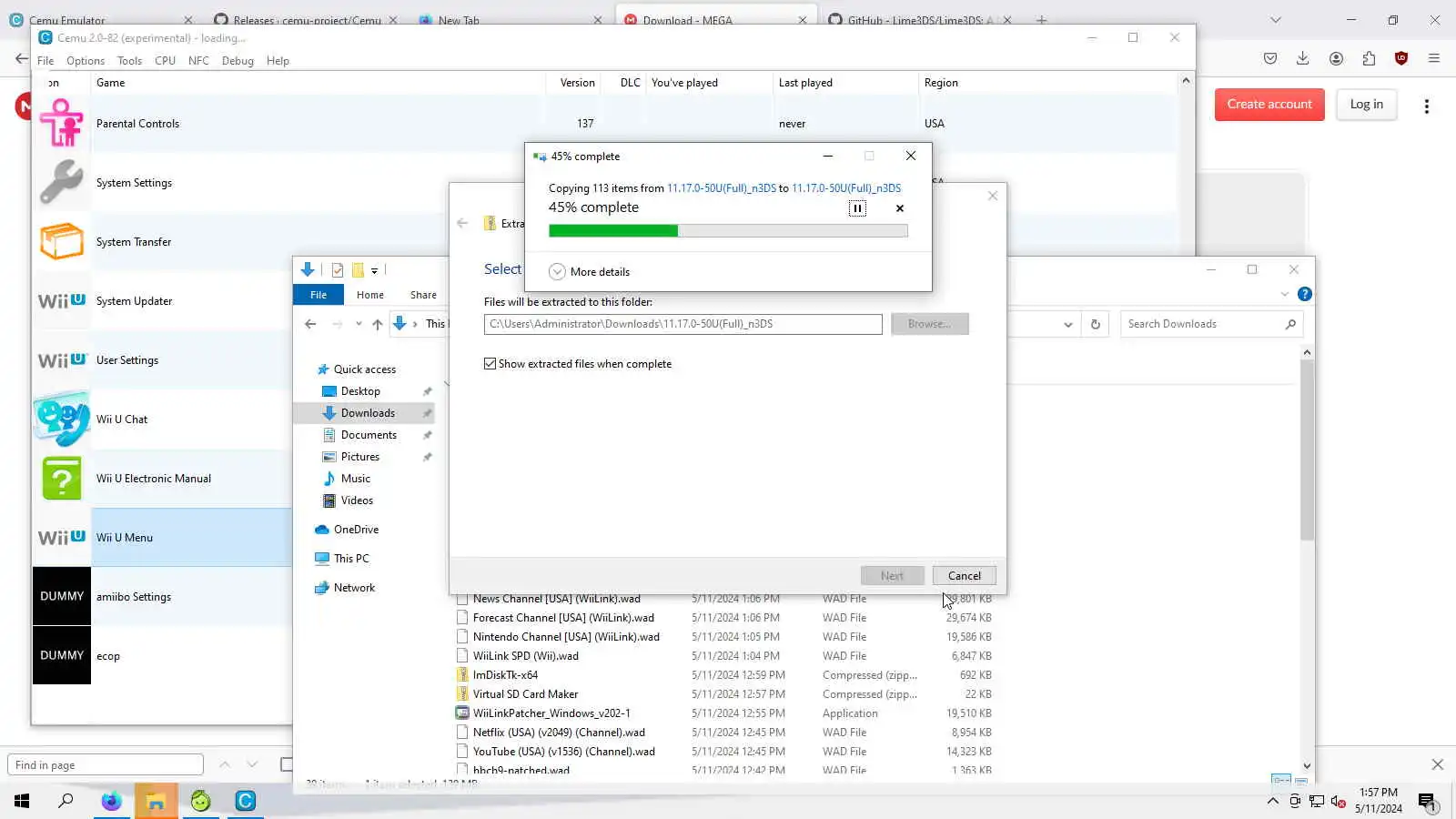
Task: Select the DUMMY icon for amiibo Settings
Action: [62, 596]
